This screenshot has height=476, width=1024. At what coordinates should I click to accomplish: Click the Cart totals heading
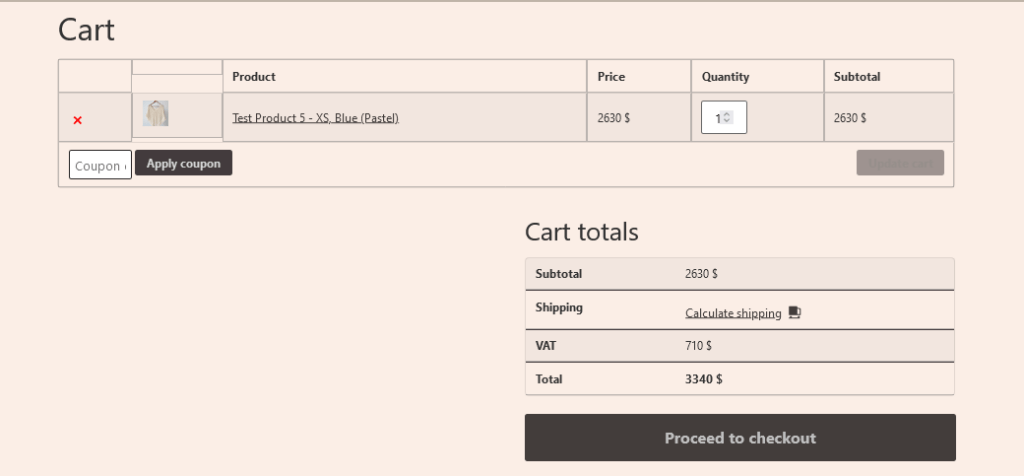(581, 232)
